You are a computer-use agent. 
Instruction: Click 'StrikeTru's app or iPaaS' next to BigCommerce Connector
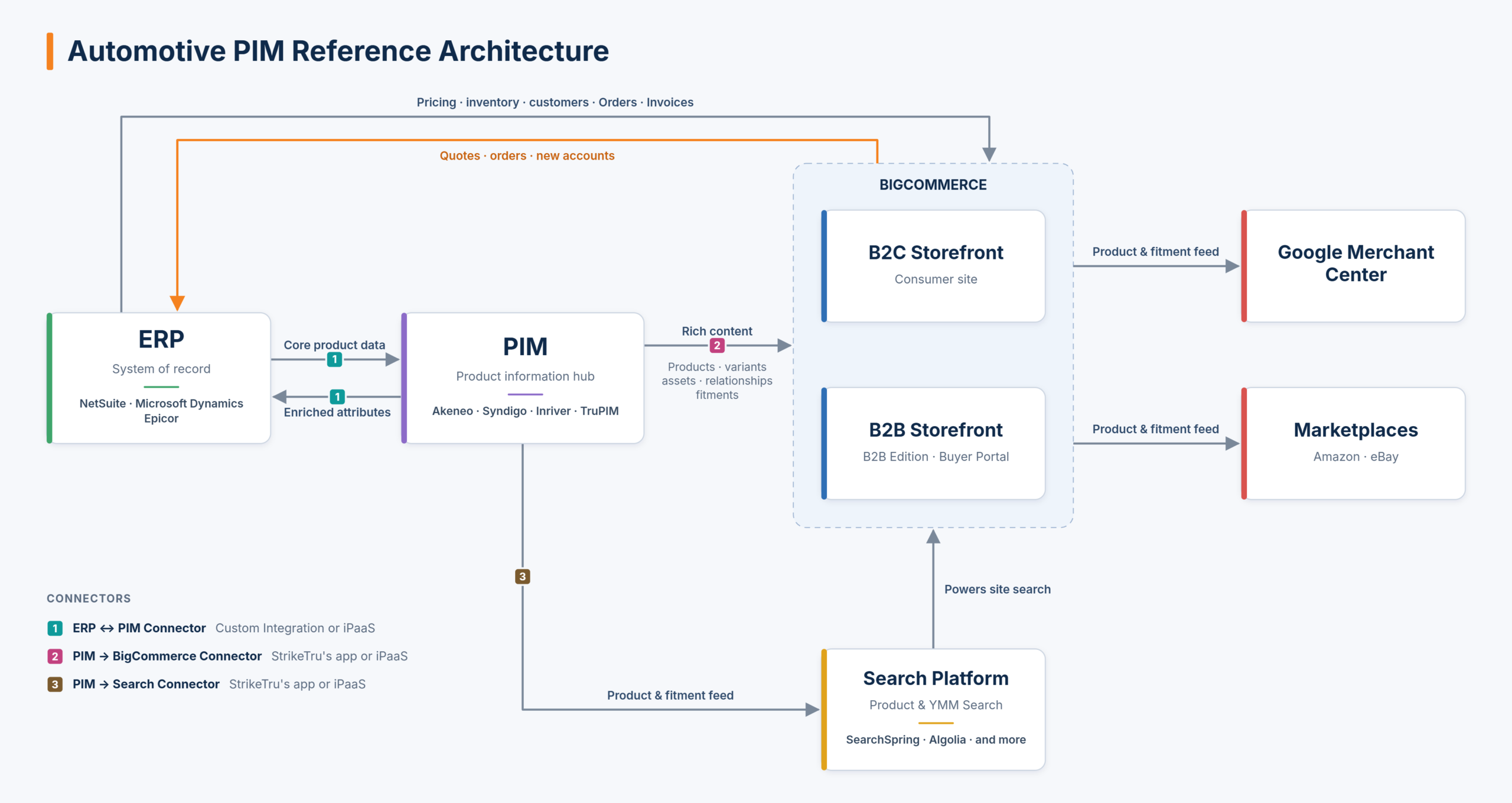[x=339, y=656]
